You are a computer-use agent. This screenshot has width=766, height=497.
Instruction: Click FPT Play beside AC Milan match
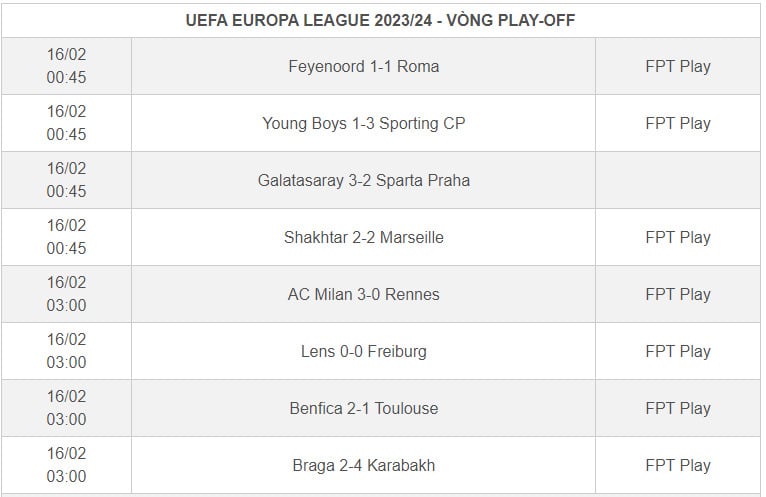point(678,294)
